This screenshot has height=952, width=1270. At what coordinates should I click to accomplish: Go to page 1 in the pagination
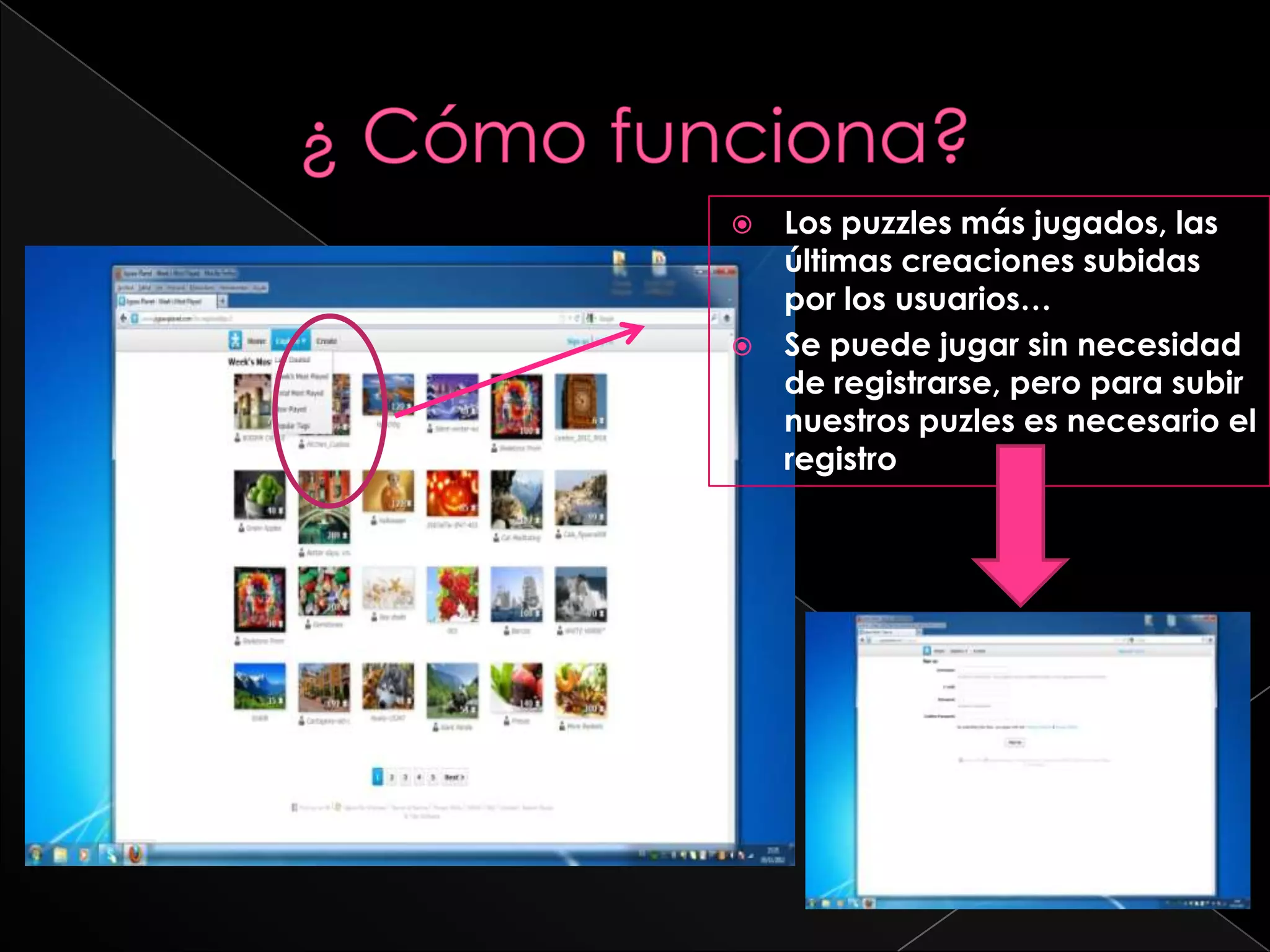point(377,777)
